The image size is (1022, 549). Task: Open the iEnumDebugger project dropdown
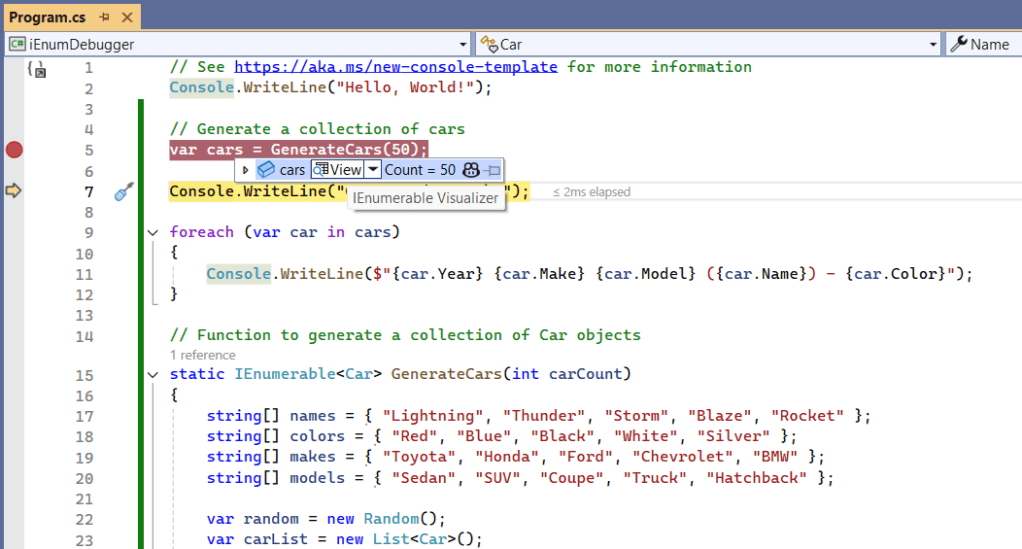[462, 44]
